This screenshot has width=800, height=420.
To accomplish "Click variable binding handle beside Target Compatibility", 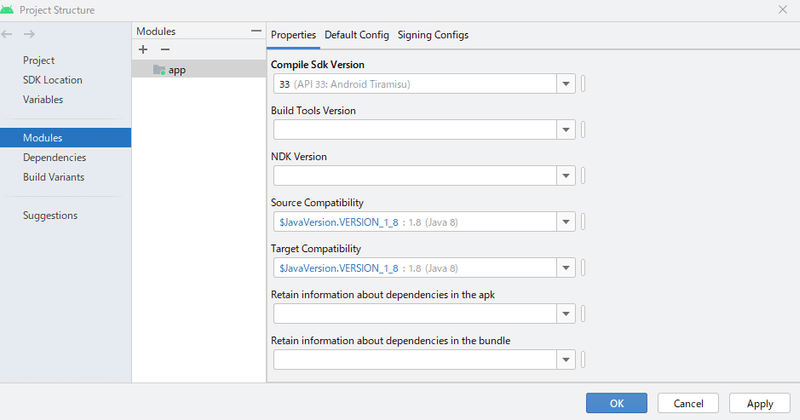I will point(583,268).
